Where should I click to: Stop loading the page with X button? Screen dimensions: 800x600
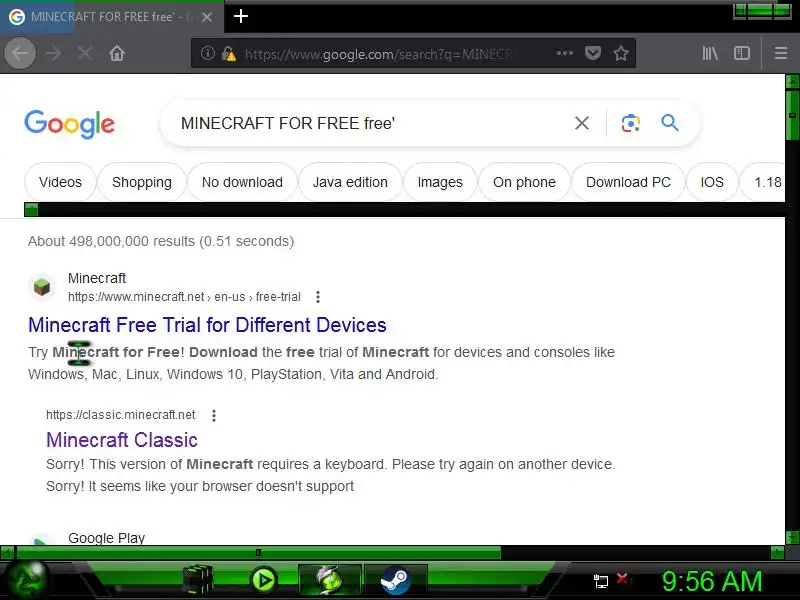click(x=85, y=53)
